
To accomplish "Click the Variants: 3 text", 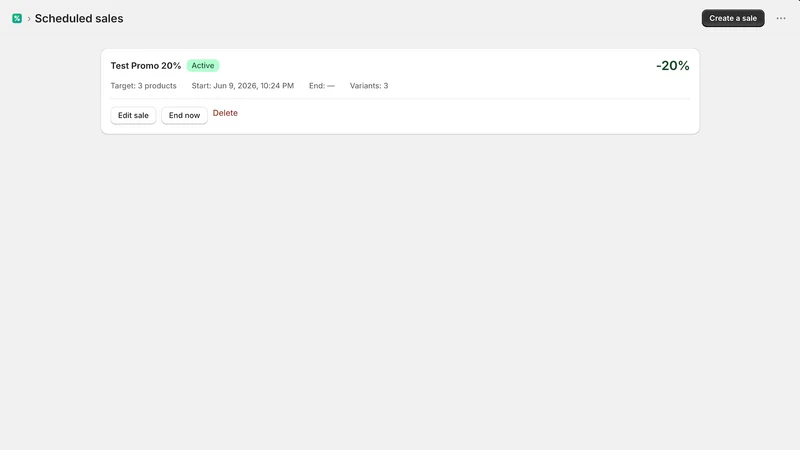I will 369,86.
